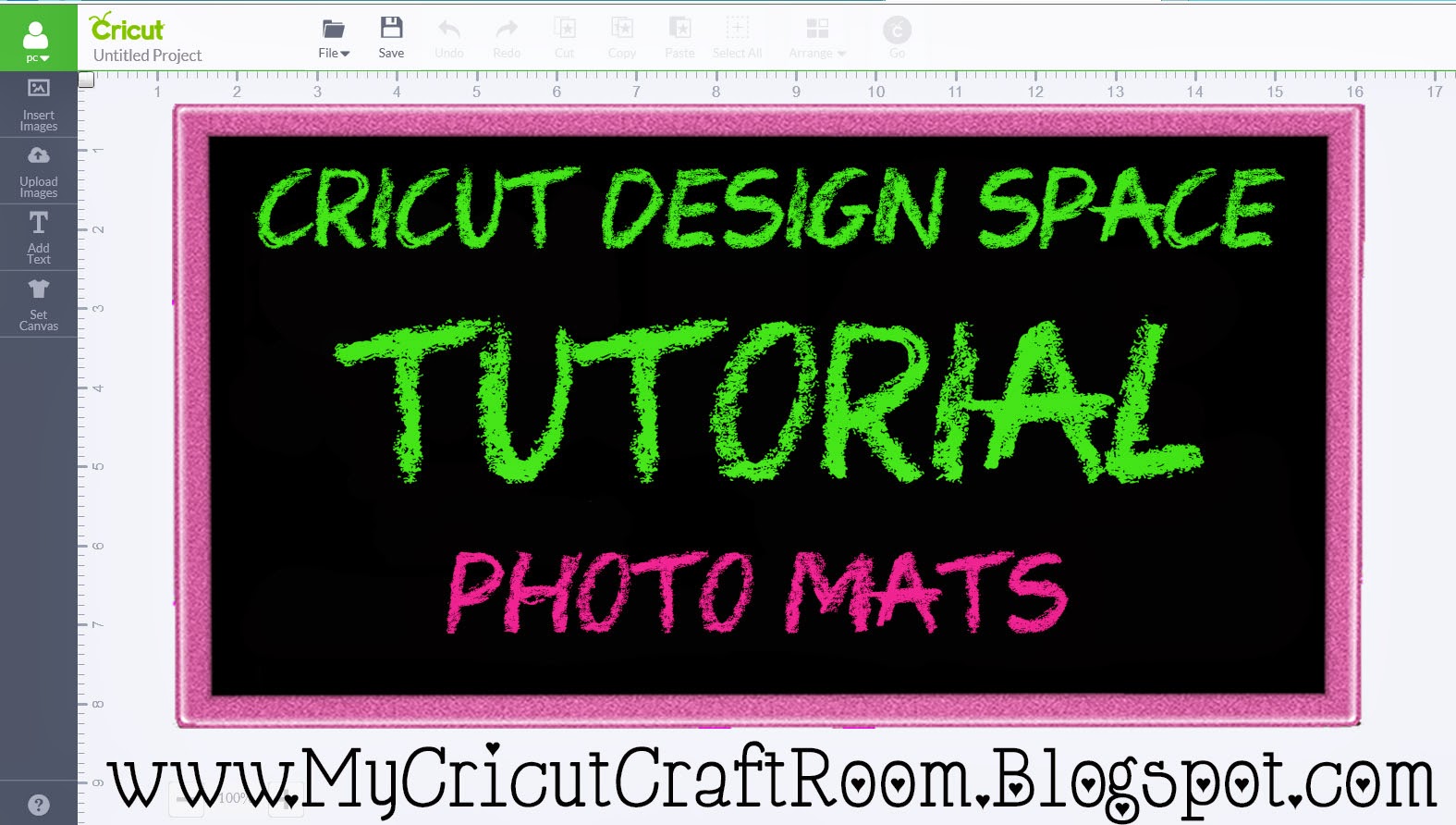Viewport: 1456px width, 825px height.
Task: Redo the last action
Action: pos(507,39)
